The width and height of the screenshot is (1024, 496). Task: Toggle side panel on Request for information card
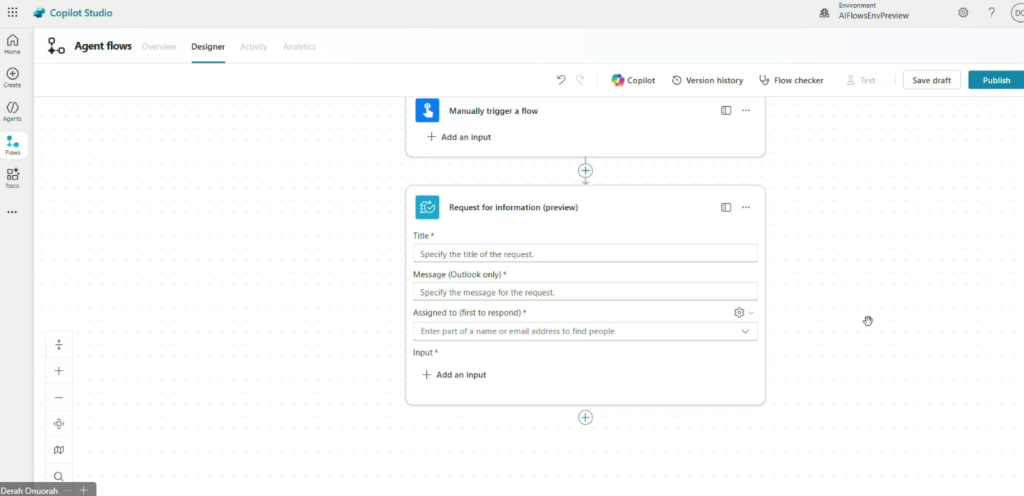point(726,207)
